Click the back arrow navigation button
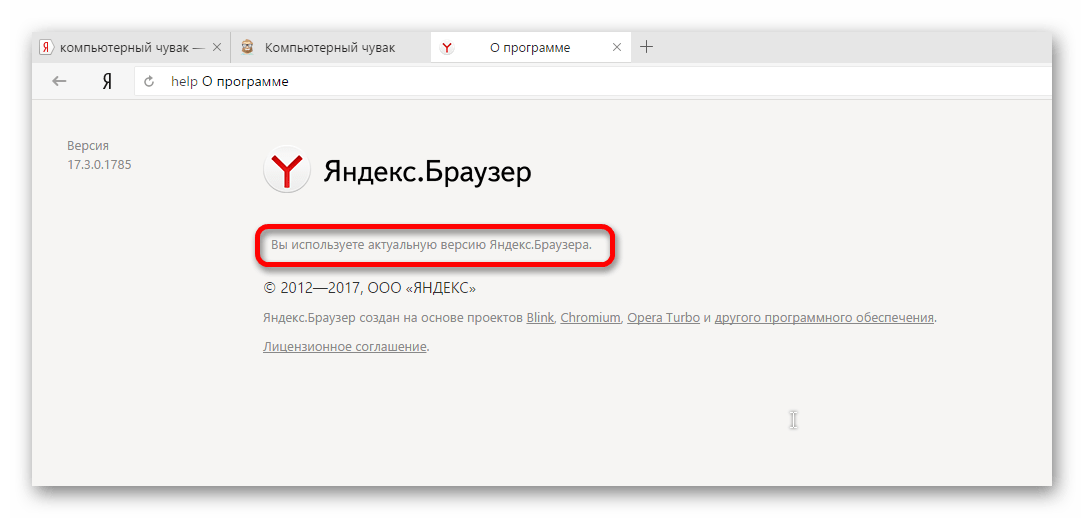This screenshot has height=518, width=1084. click(59, 82)
